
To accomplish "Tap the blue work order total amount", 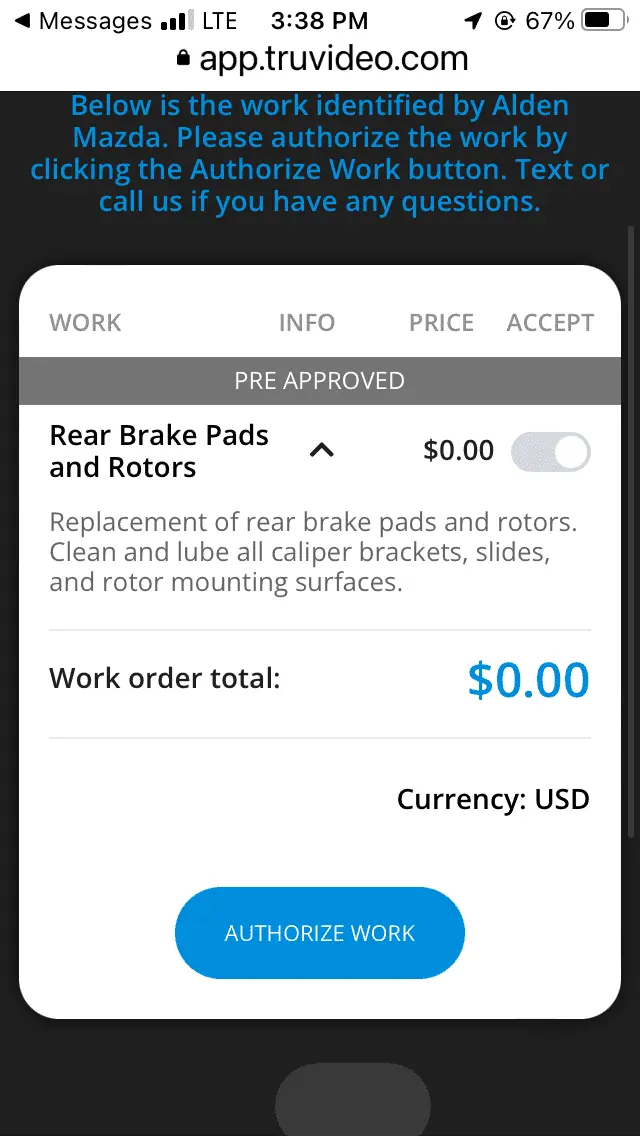I will click(x=528, y=680).
